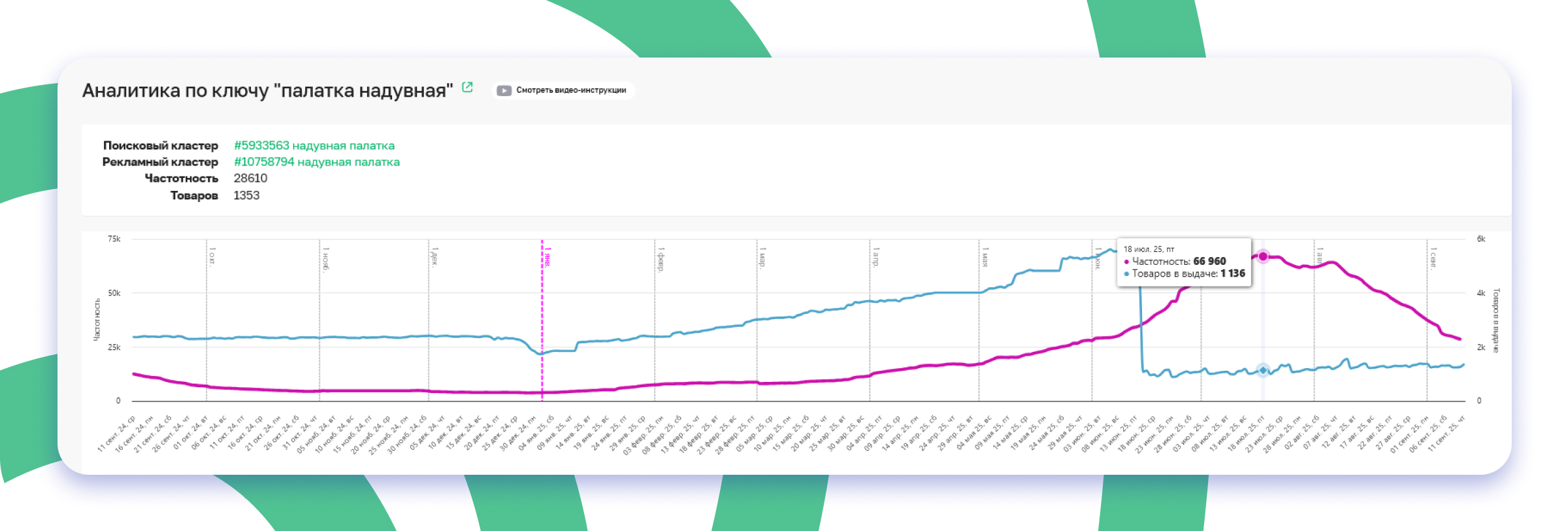Image resolution: width=1568 pixels, height=531 pixels.
Task: Click the blue diamond marker on products line
Action: [x=1263, y=370]
